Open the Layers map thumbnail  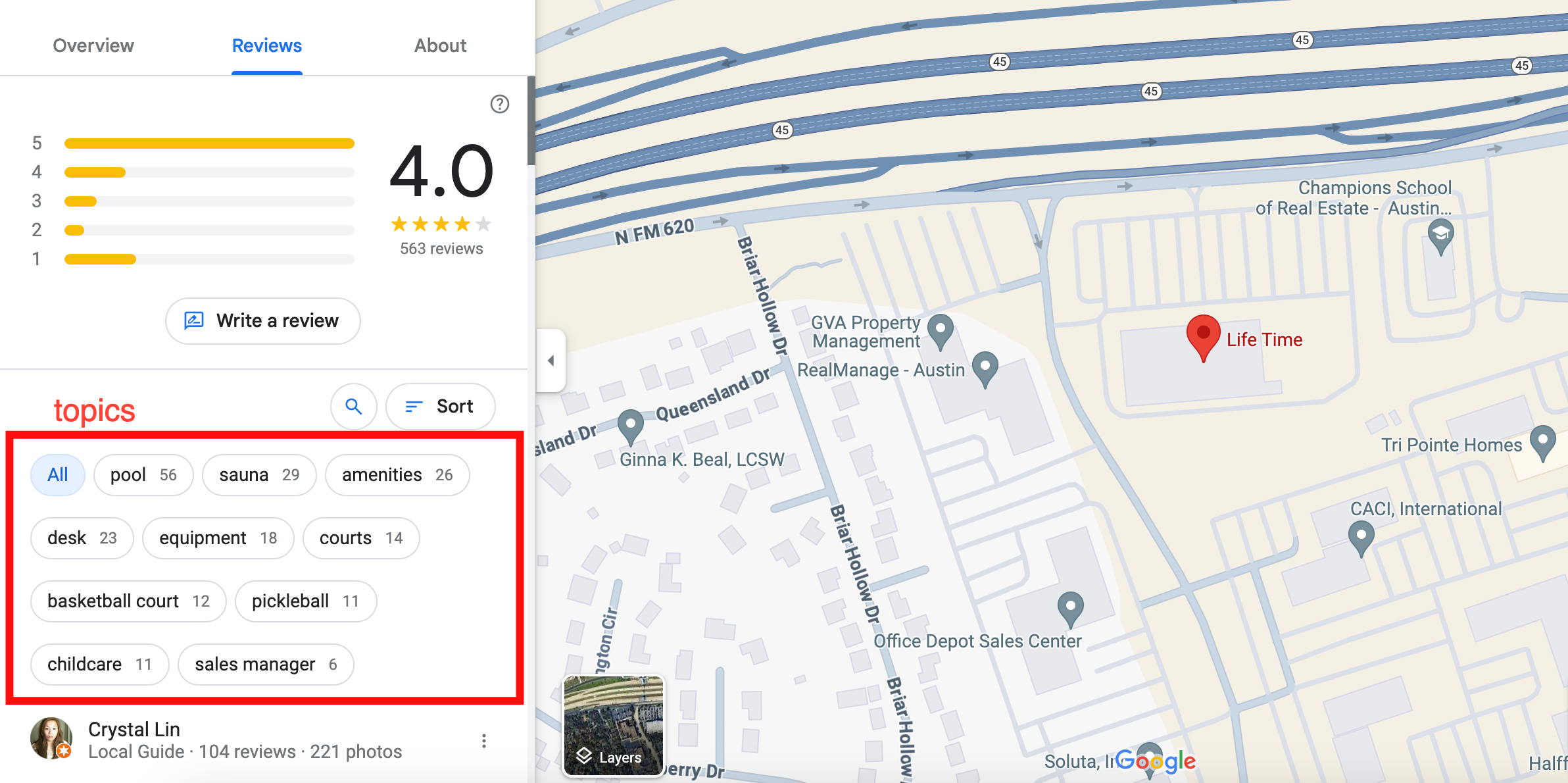[614, 726]
